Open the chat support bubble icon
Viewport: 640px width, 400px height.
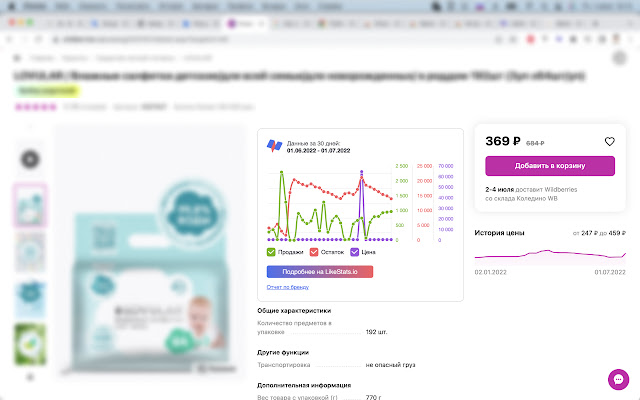(618, 380)
